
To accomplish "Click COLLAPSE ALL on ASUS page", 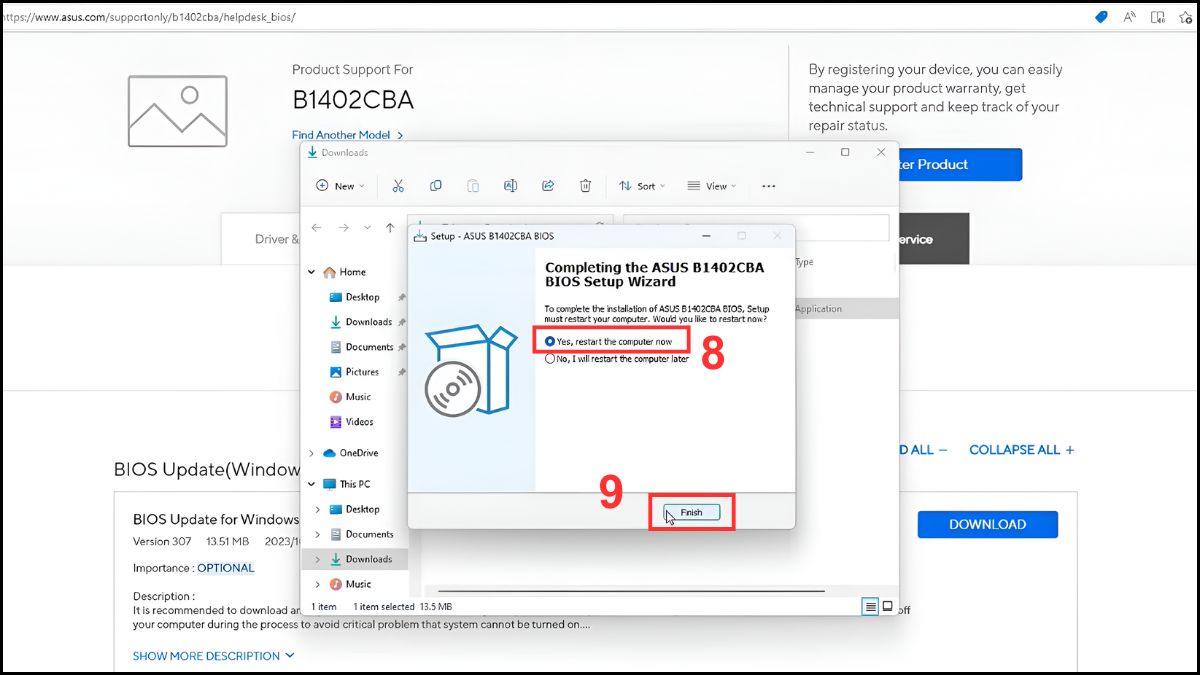I will pyautogui.click(x=1021, y=450).
